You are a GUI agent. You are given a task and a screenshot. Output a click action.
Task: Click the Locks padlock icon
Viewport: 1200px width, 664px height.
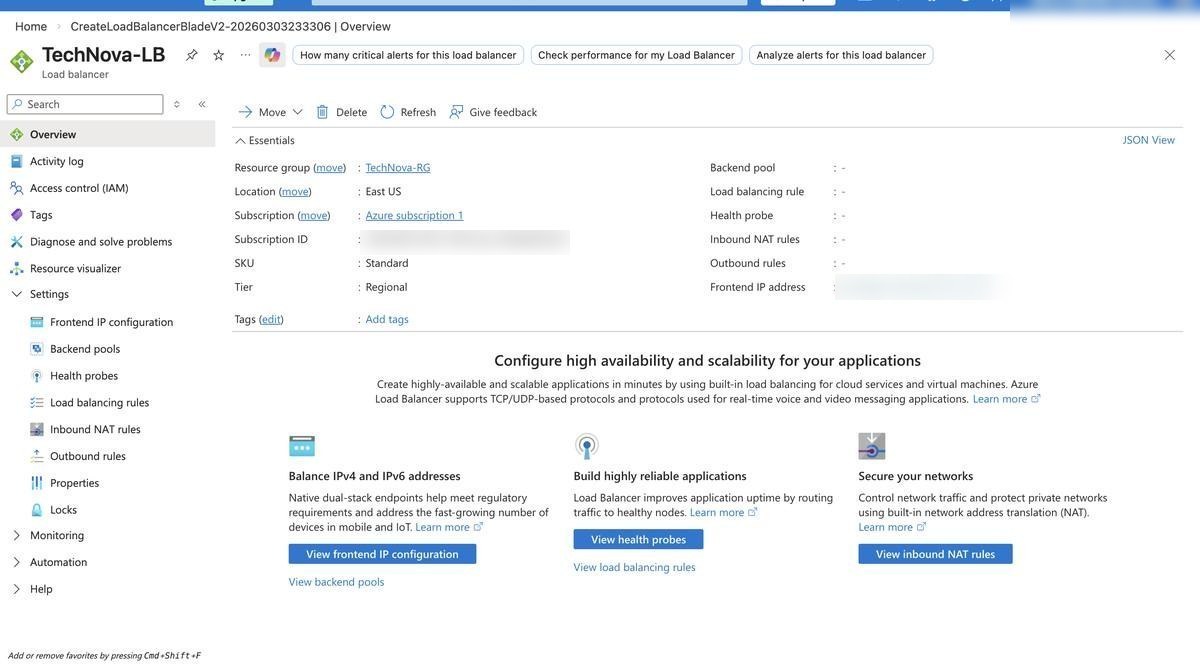(37, 510)
